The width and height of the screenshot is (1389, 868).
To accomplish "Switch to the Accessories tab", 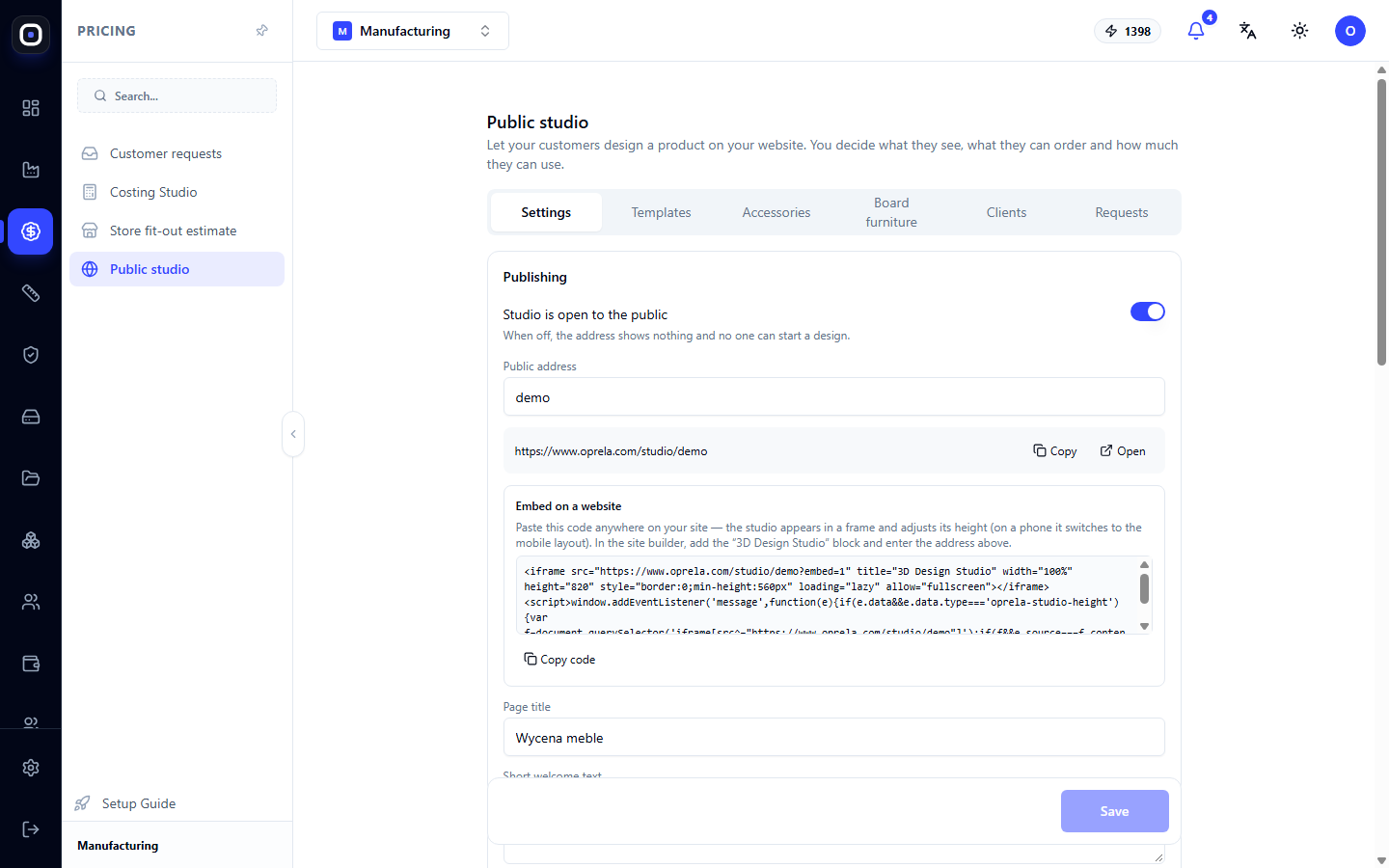I will pyautogui.click(x=776, y=212).
